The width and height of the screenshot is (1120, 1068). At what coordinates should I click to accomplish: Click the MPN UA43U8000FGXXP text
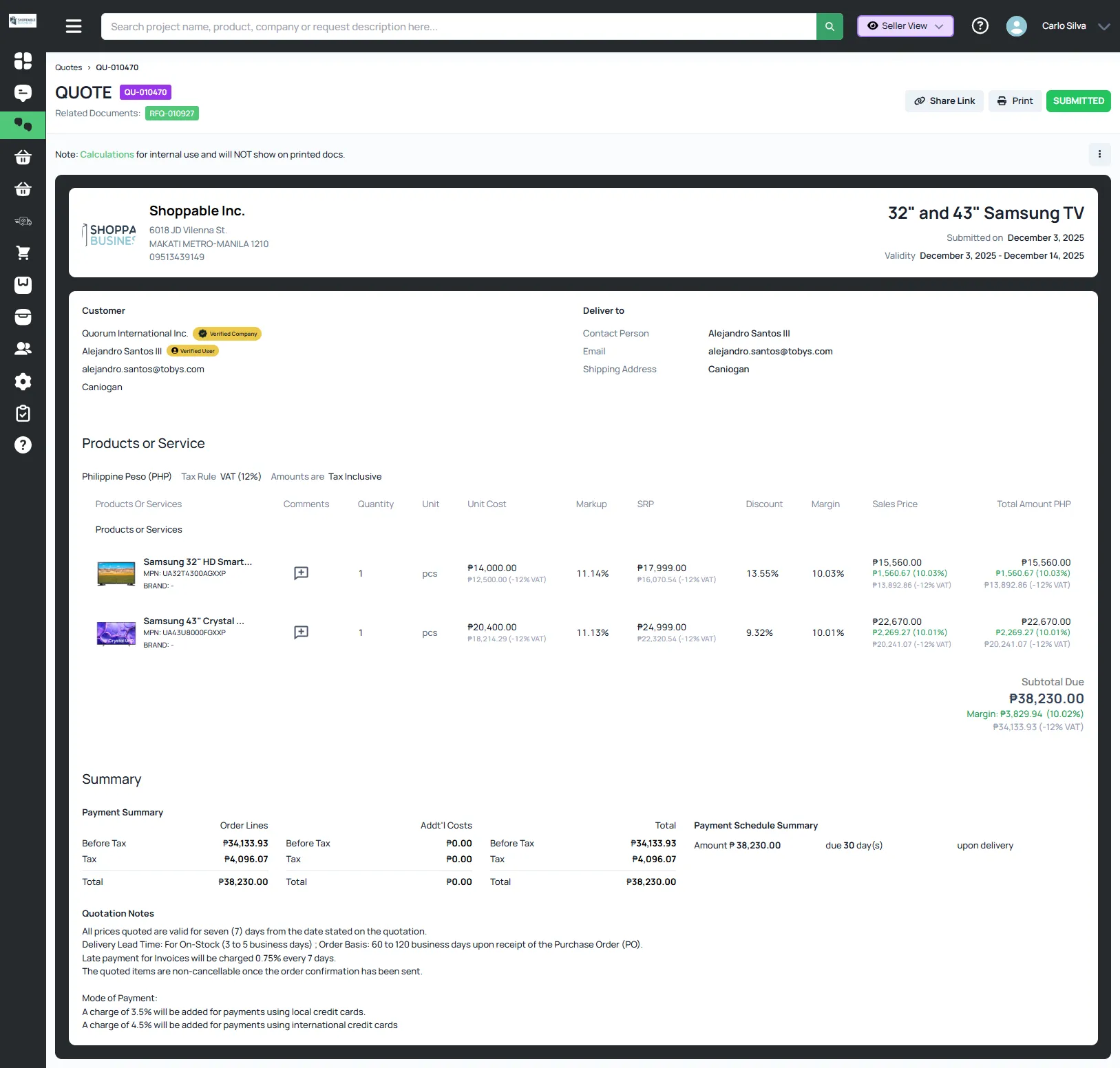184,632
